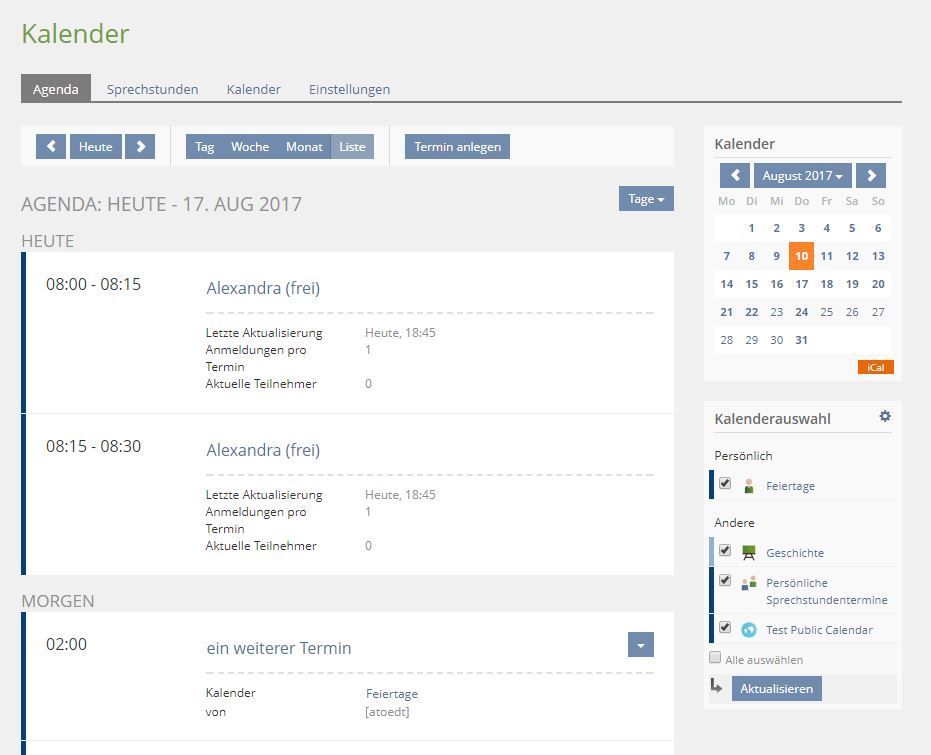
Task: Click the Feiertage person icon
Action: pyautogui.click(x=749, y=486)
